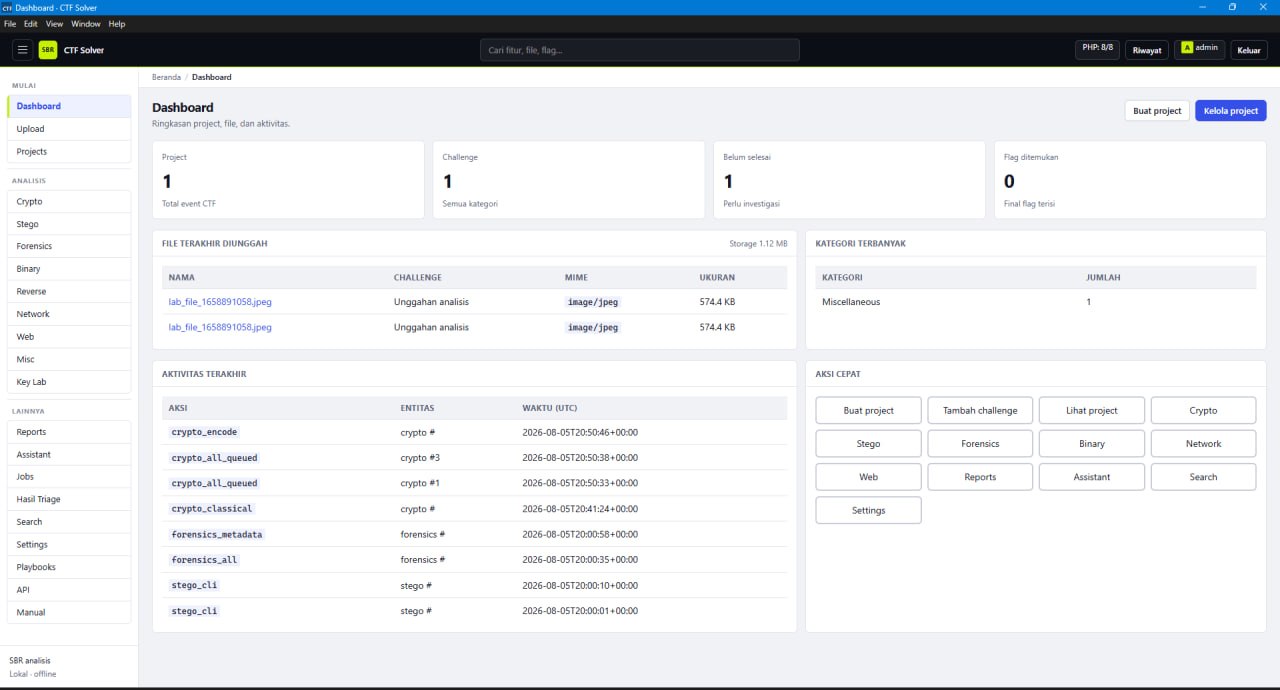This screenshot has width=1280, height=690.
Task: Click stego_cli entry timestamped 20:00:10
Action: [194, 585]
